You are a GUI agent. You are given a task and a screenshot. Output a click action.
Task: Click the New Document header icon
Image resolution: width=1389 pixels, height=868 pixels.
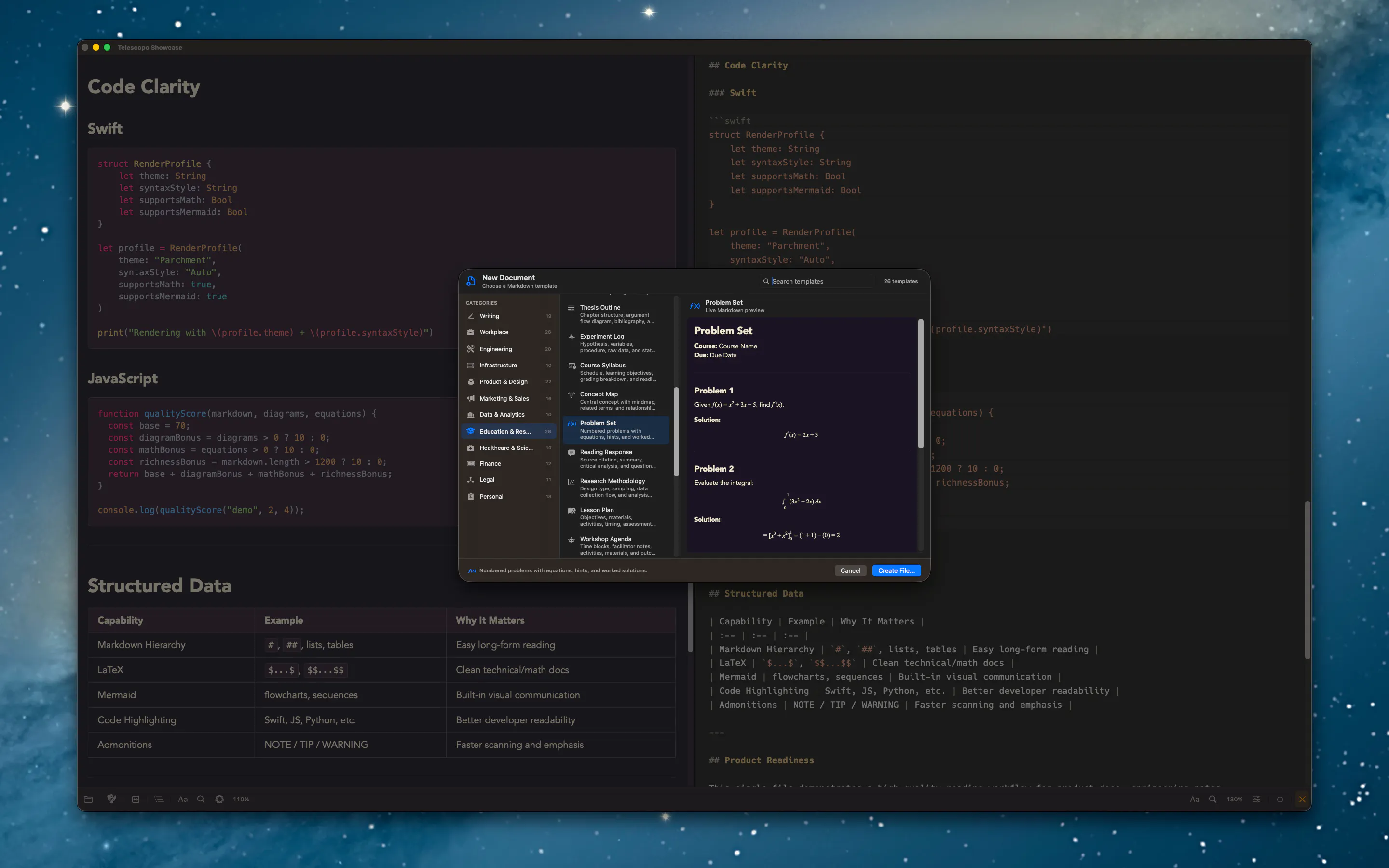tap(471, 281)
